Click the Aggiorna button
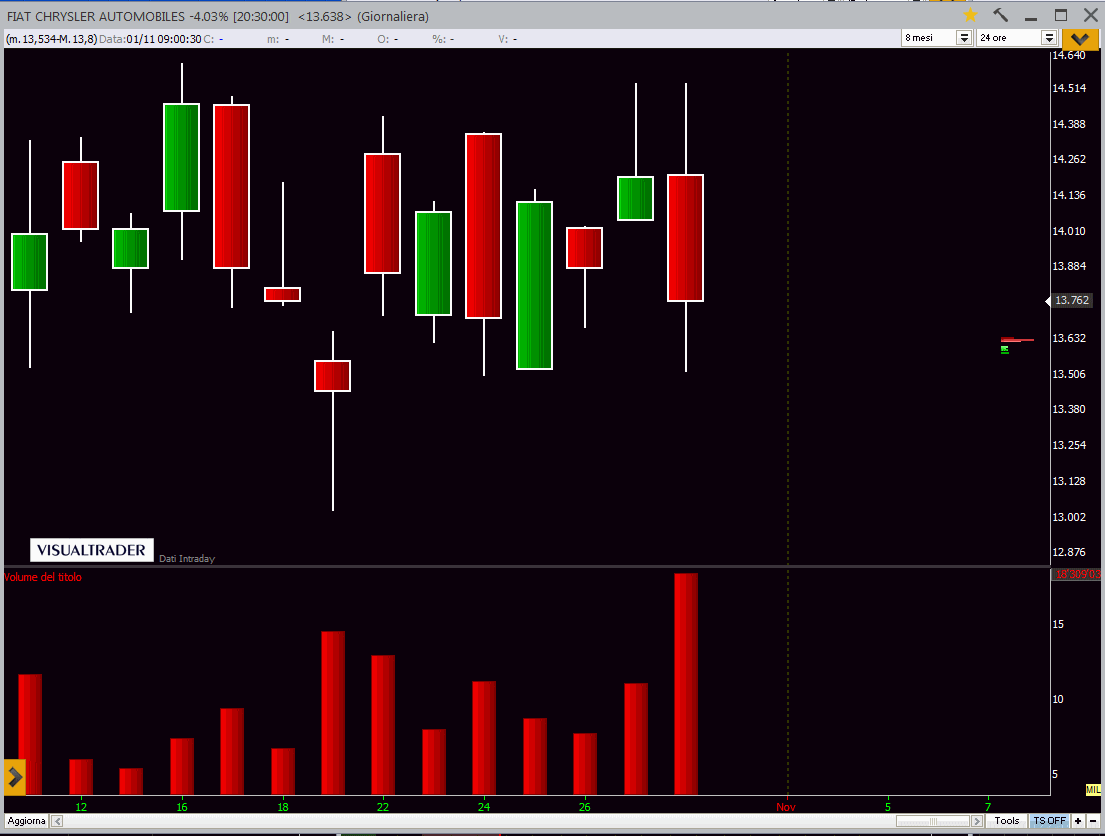This screenshot has width=1105, height=836. pyautogui.click(x=27, y=821)
